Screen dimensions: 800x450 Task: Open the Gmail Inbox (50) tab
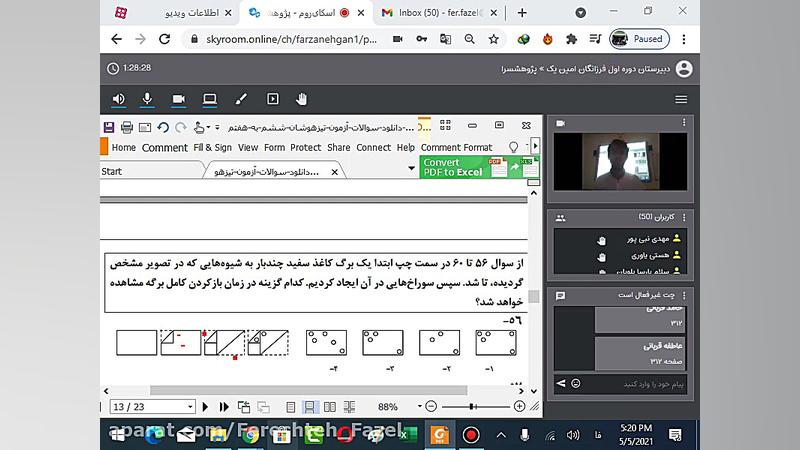click(439, 13)
